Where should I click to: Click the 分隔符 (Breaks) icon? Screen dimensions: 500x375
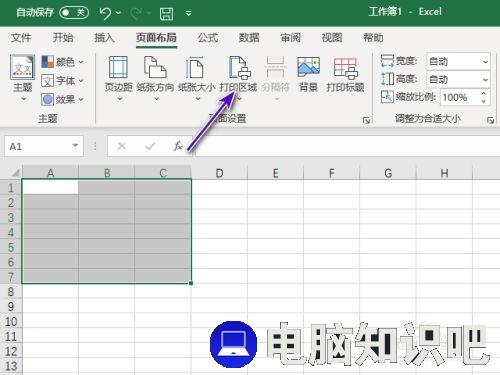click(x=275, y=68)
